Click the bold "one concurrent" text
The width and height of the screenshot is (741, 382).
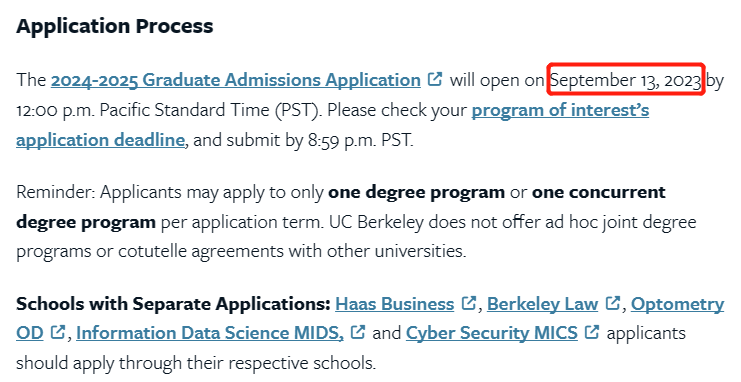tap(599, 192)
